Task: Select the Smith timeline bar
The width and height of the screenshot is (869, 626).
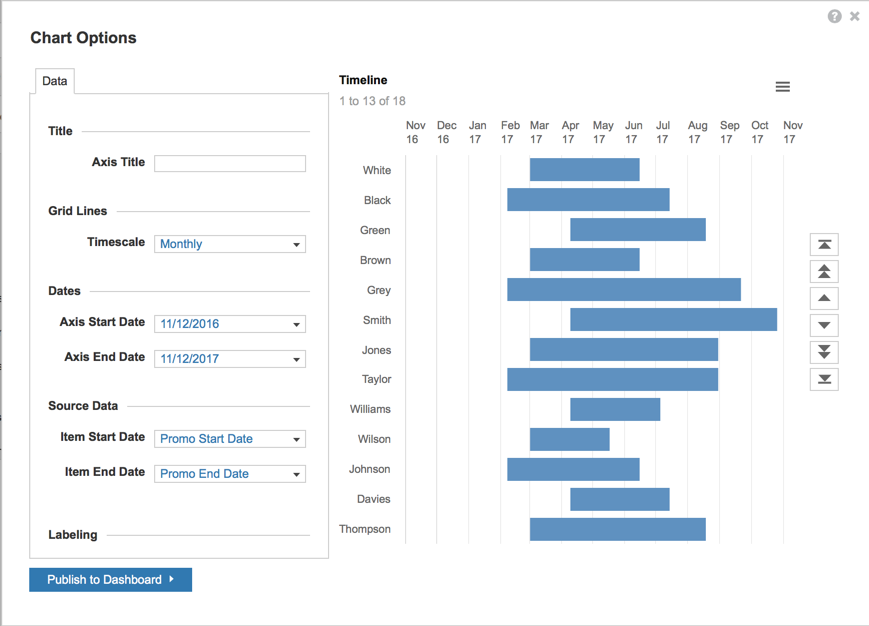Action: pyautogui.click(x=673, y=320)
